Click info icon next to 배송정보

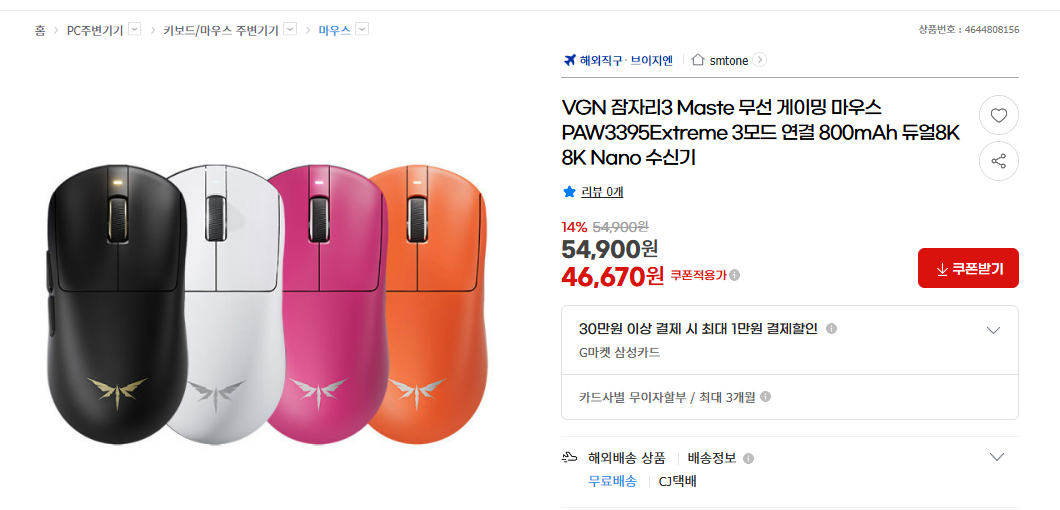point(748,458)
